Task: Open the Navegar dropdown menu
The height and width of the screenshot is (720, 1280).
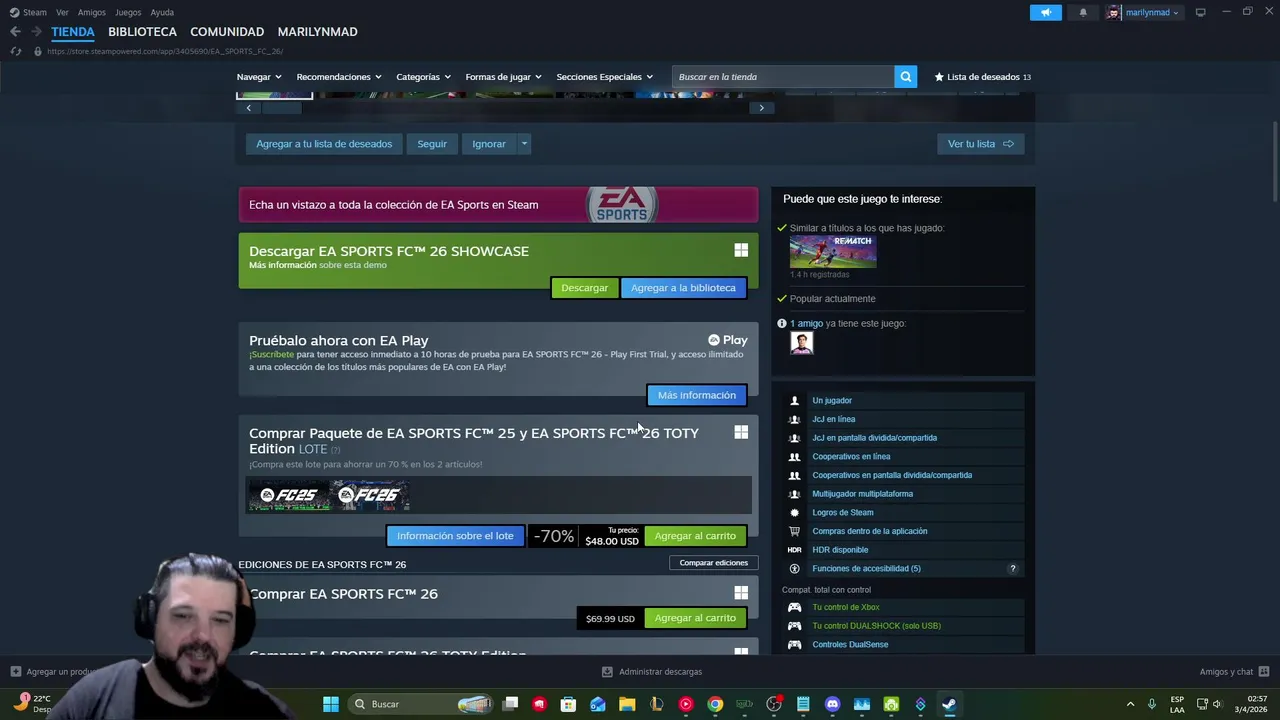Action: click(259, 76)
